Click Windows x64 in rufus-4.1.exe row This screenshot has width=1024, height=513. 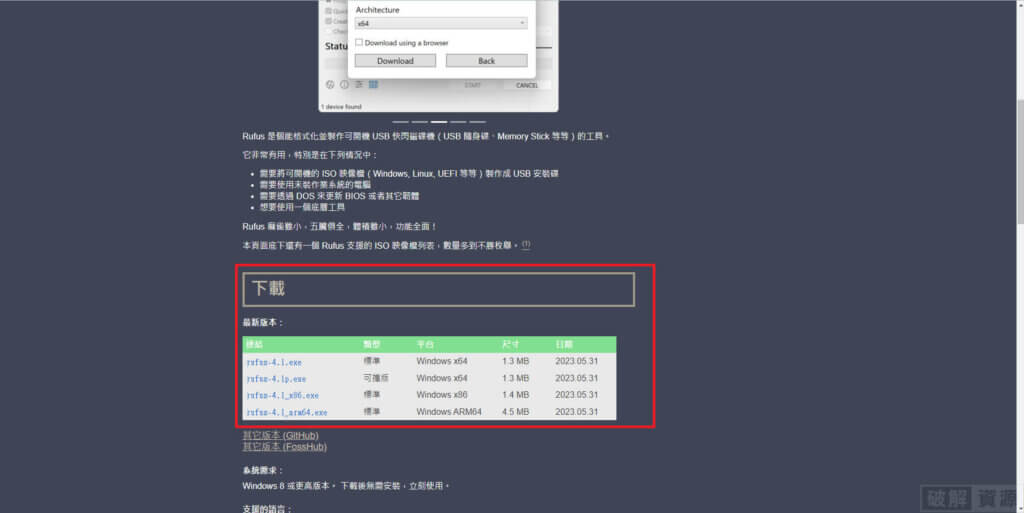point(441,361)
